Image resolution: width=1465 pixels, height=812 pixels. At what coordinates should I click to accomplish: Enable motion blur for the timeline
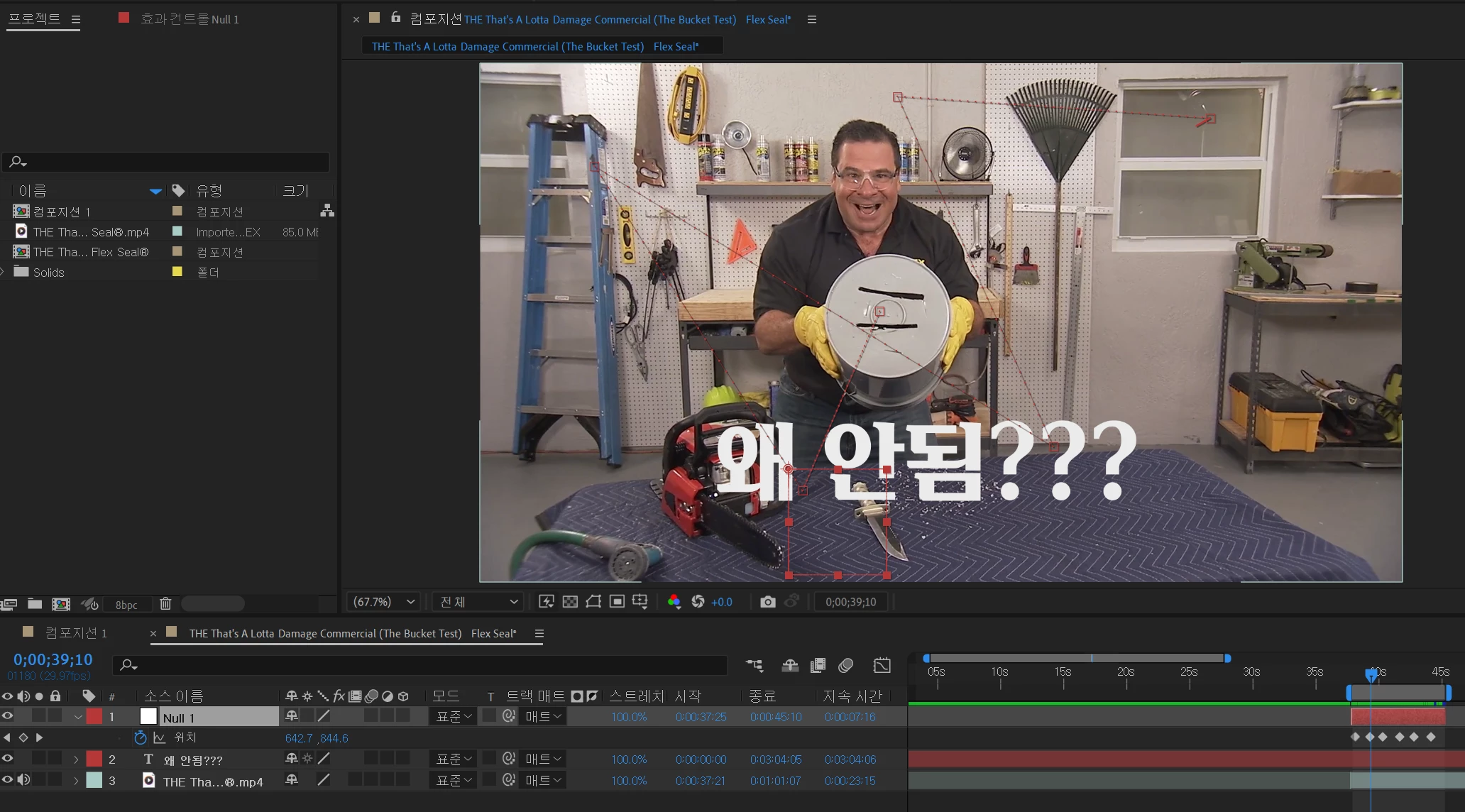tap(845, 665)
